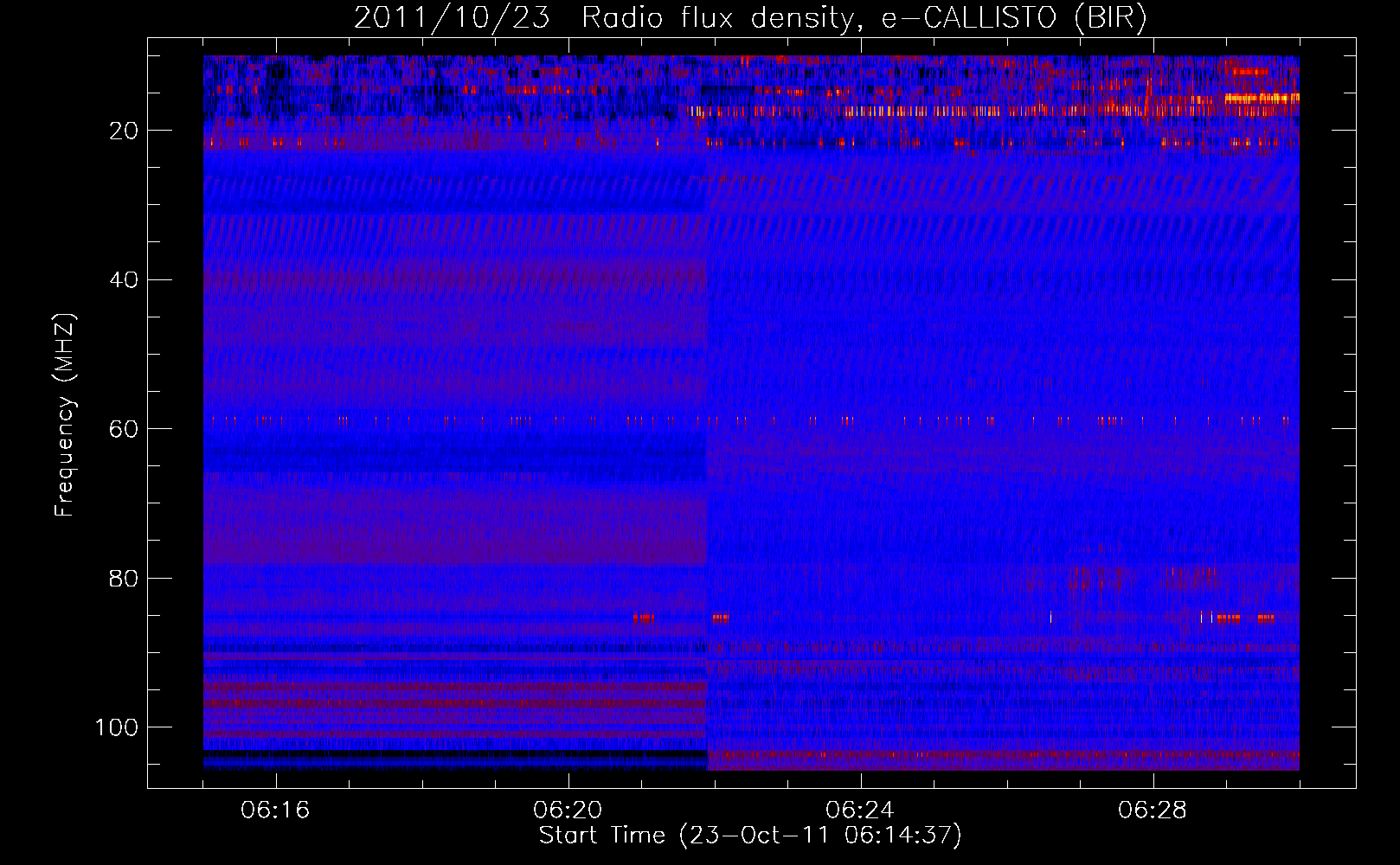
Task: Click the 100 MHz frequency tick label
Action: (x=117, y=727)
